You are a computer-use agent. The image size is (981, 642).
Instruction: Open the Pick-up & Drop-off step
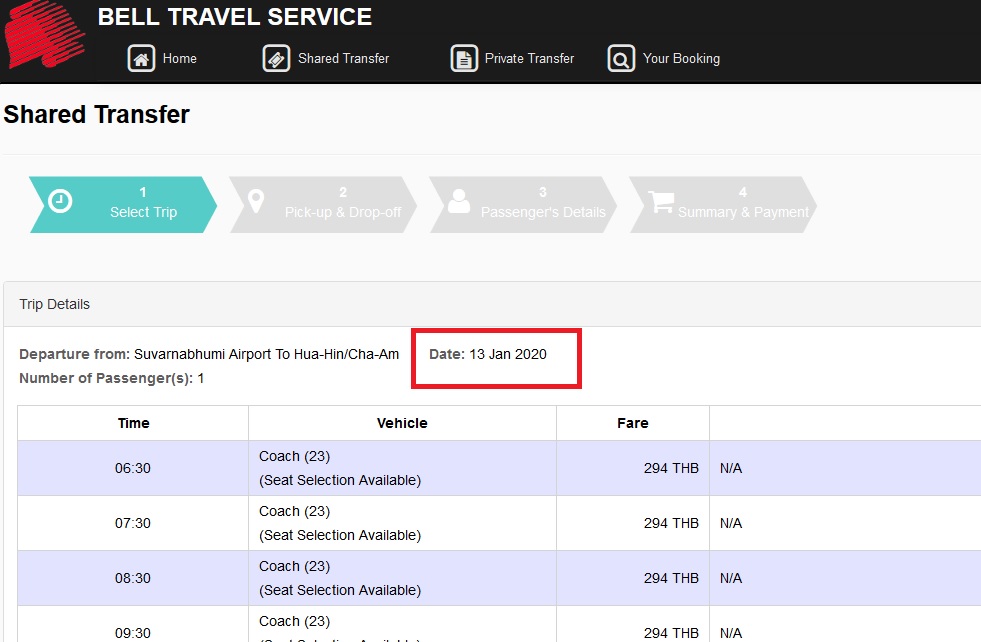coord(342,205)
